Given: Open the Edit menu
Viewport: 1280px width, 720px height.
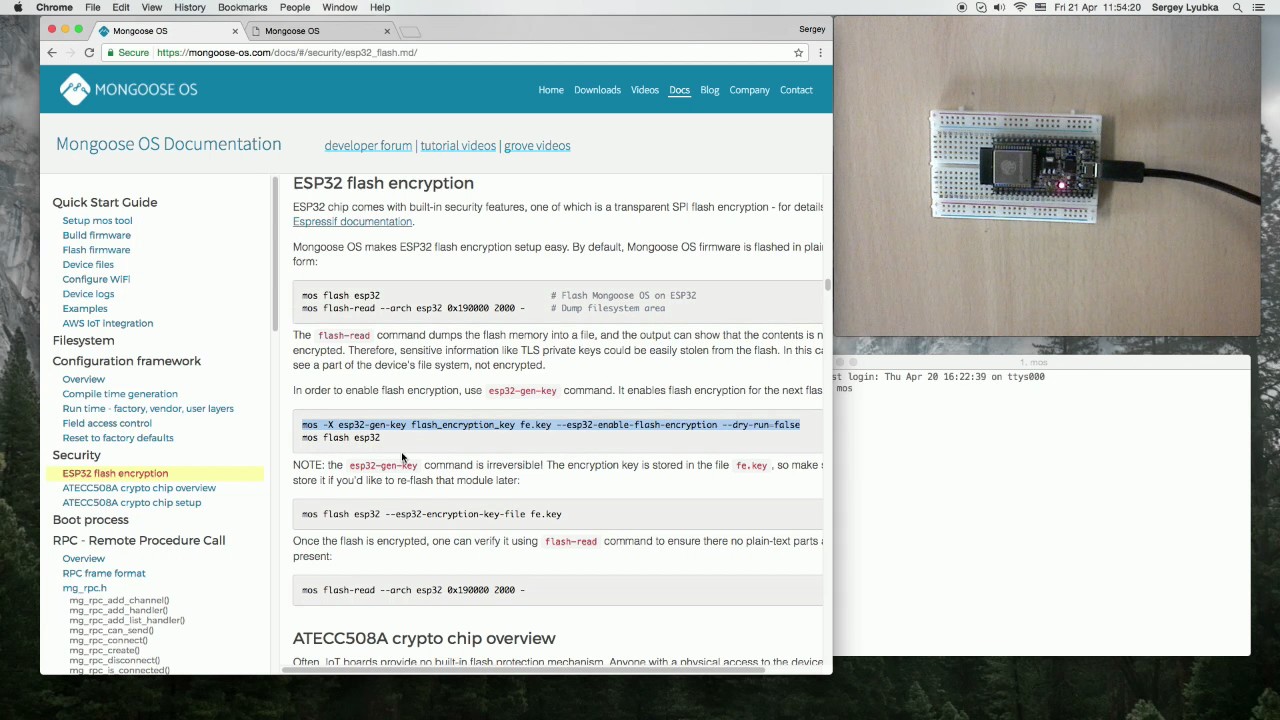Looking at the screenshot, I should point(121,7).
